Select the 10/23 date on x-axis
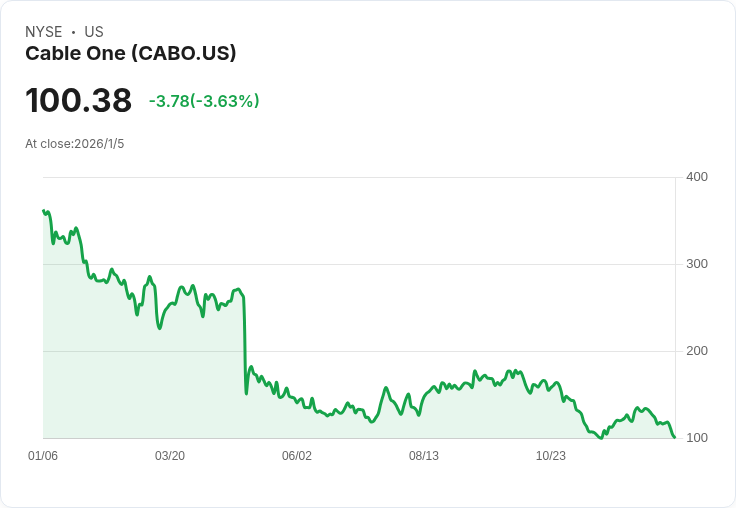The width and height of the screenshot is (736, 508). click(551, 456)
